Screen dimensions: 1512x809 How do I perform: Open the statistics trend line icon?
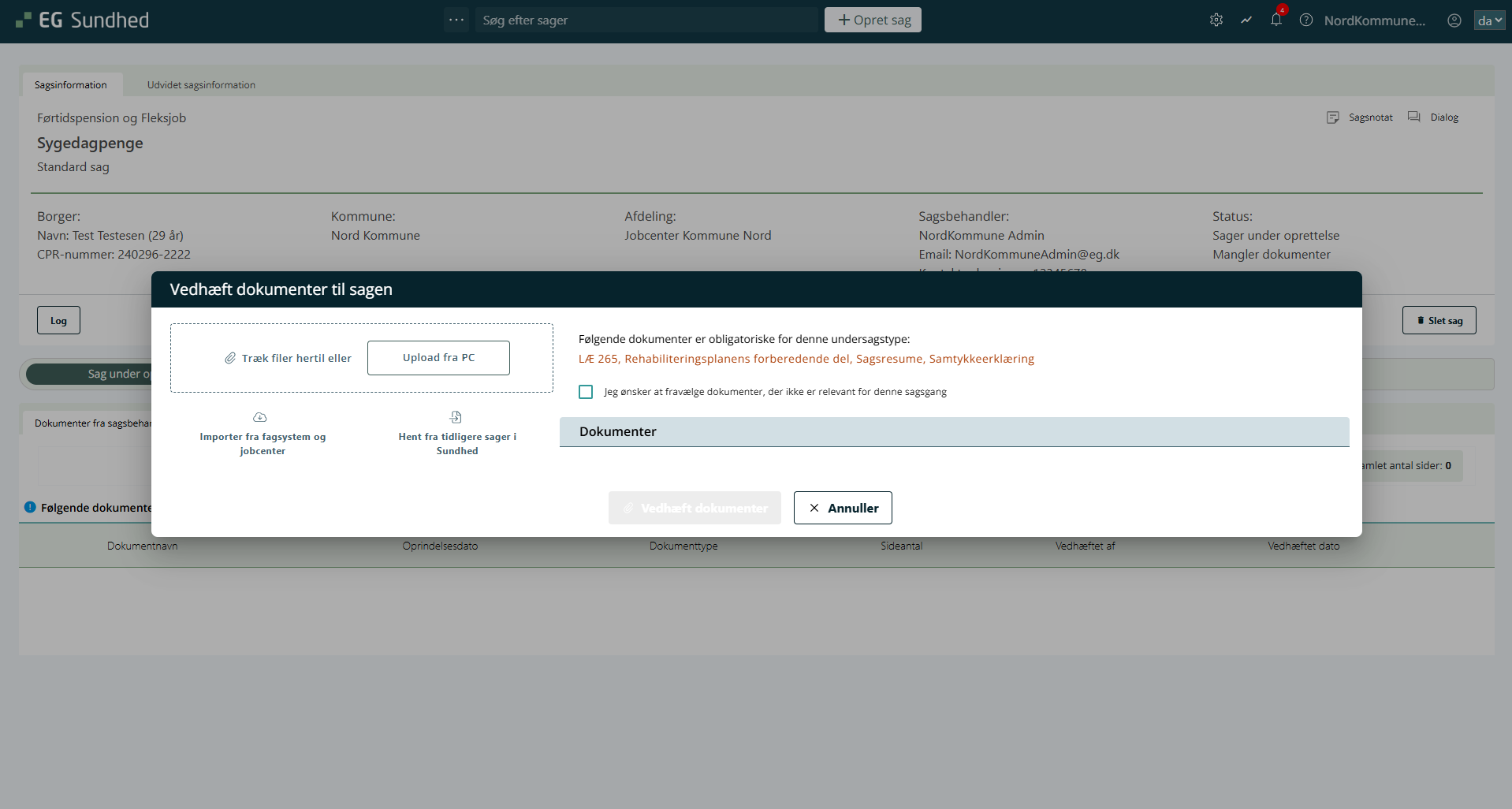(x=1246, y=21)
